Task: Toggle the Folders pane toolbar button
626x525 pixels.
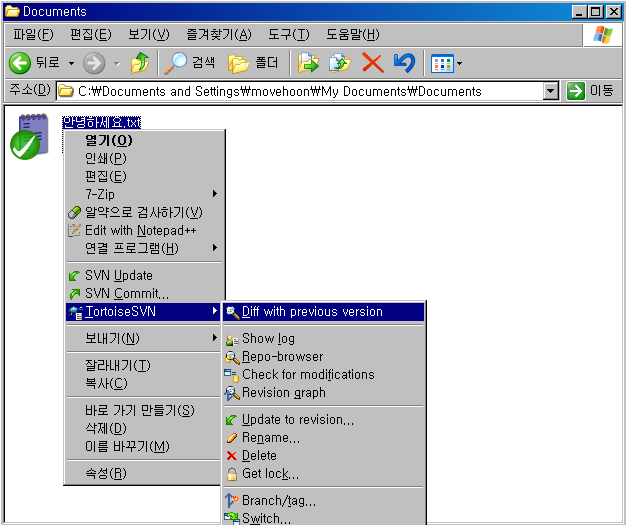Action: coord(253,63)
